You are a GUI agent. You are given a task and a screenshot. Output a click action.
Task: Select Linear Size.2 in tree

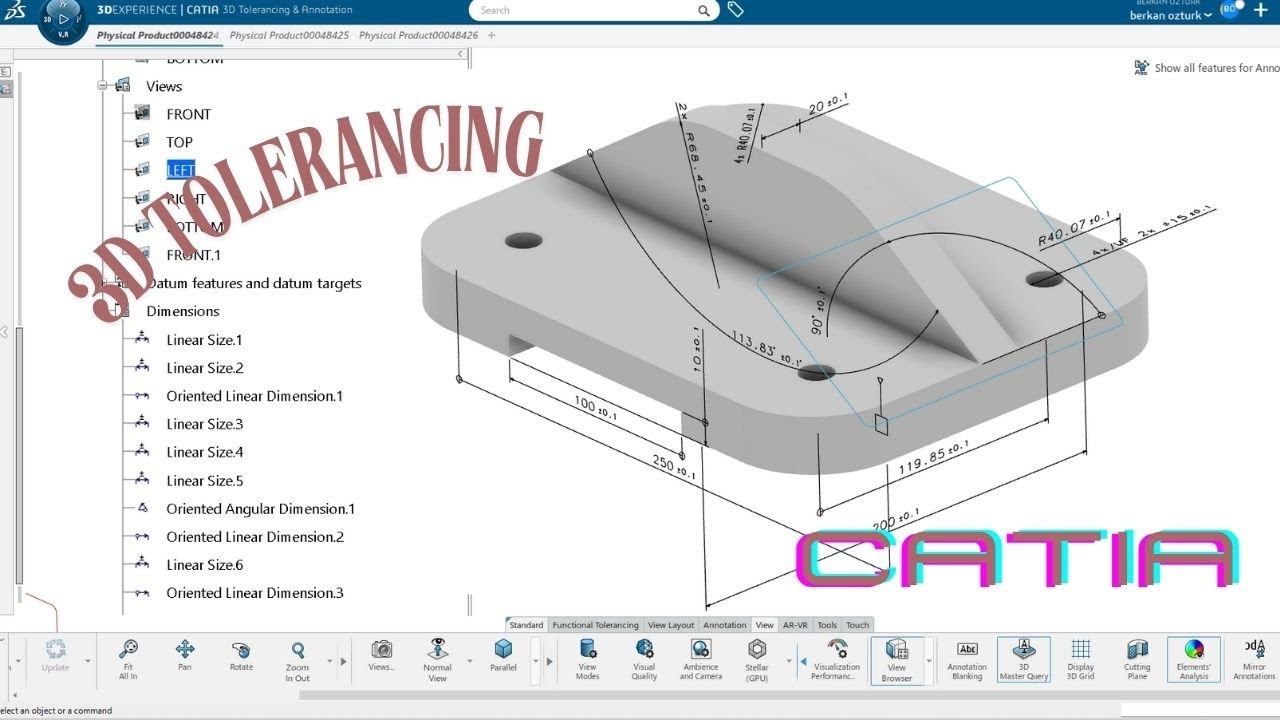[205, 368]
